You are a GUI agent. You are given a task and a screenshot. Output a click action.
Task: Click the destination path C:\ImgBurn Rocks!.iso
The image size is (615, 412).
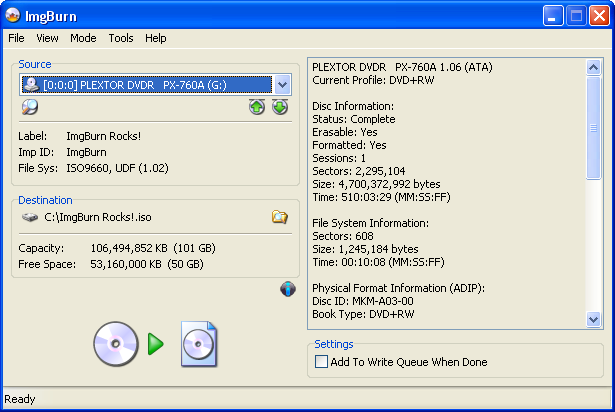pos(98,217)
